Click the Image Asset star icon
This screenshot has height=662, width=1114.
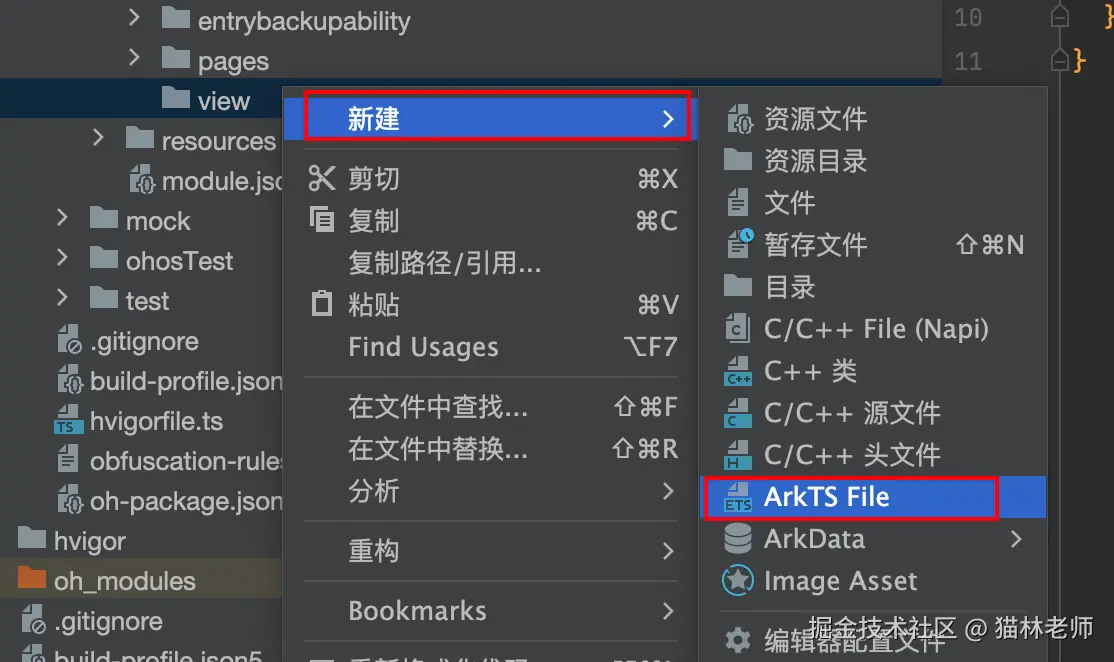[737, 580]
